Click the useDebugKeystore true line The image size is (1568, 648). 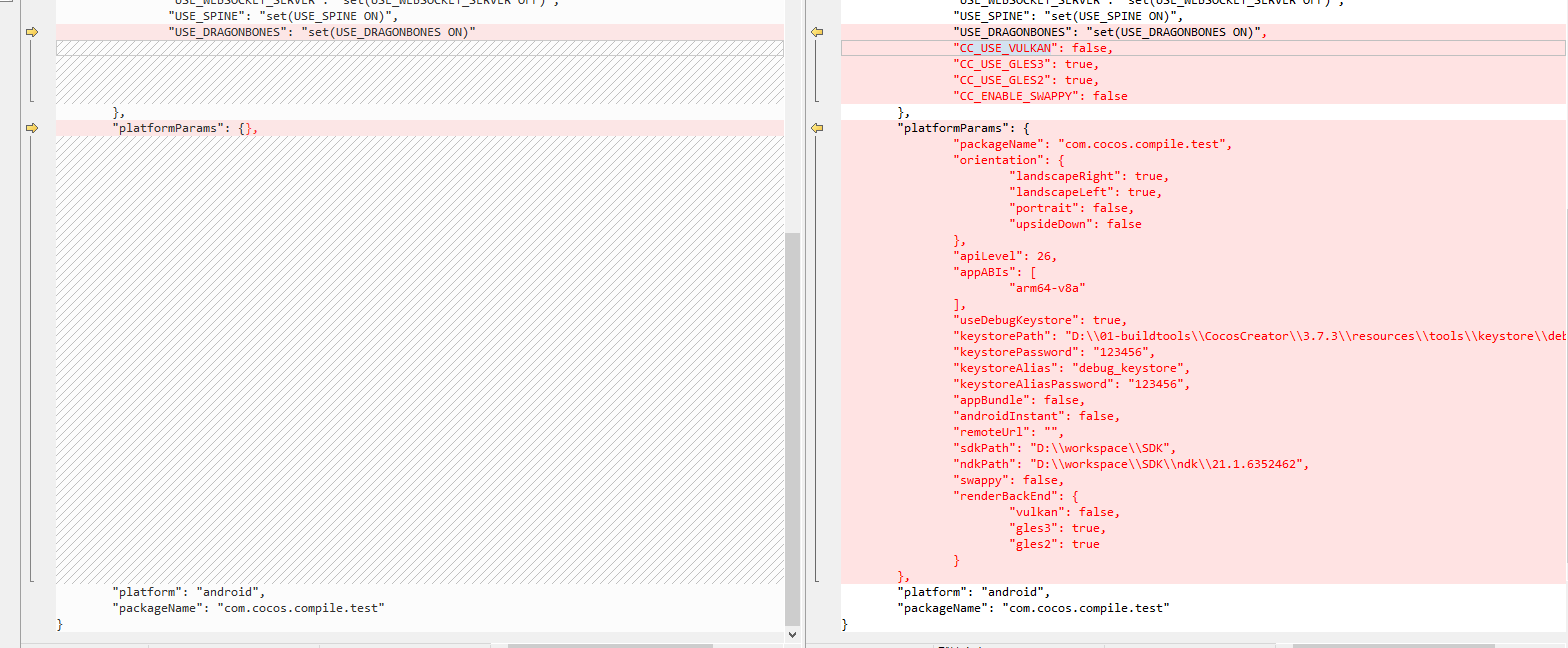tap(1041, 320)
